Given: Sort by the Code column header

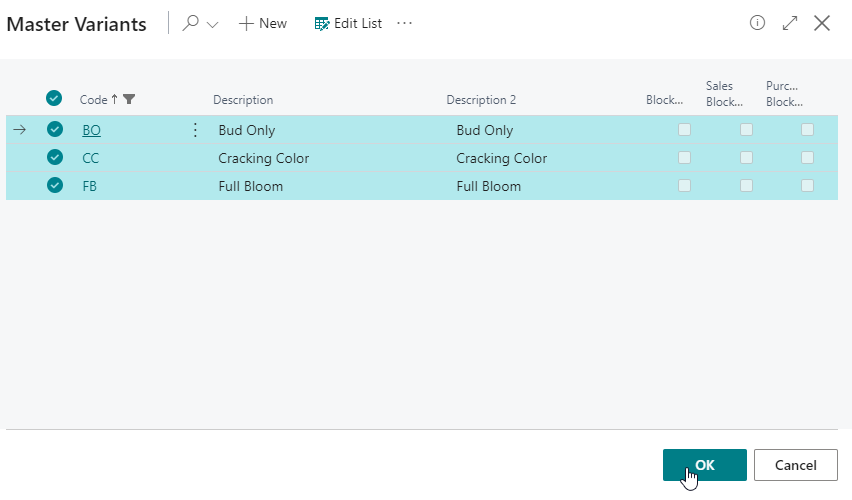Looking at the screenshot, I should [x=94, y=99].
